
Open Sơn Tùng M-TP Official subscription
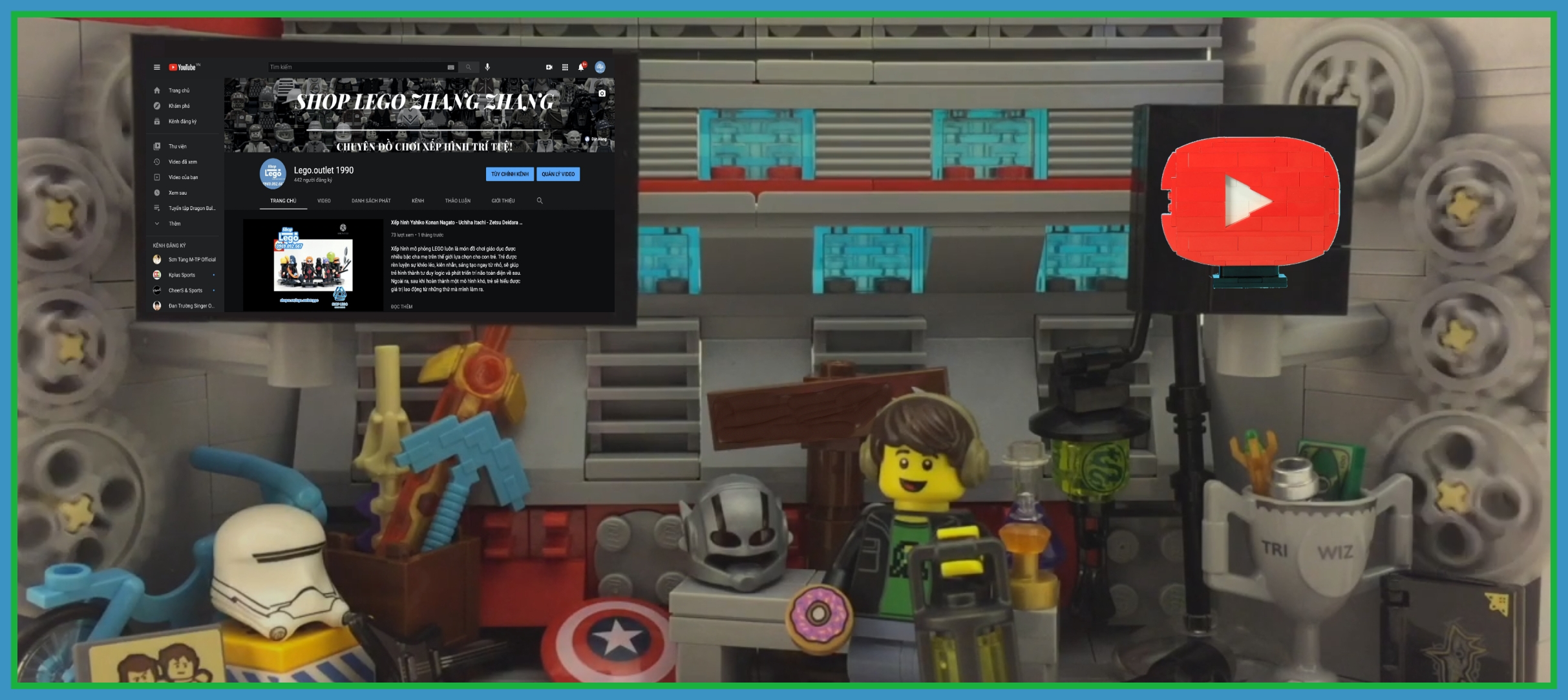coord(186,260)
